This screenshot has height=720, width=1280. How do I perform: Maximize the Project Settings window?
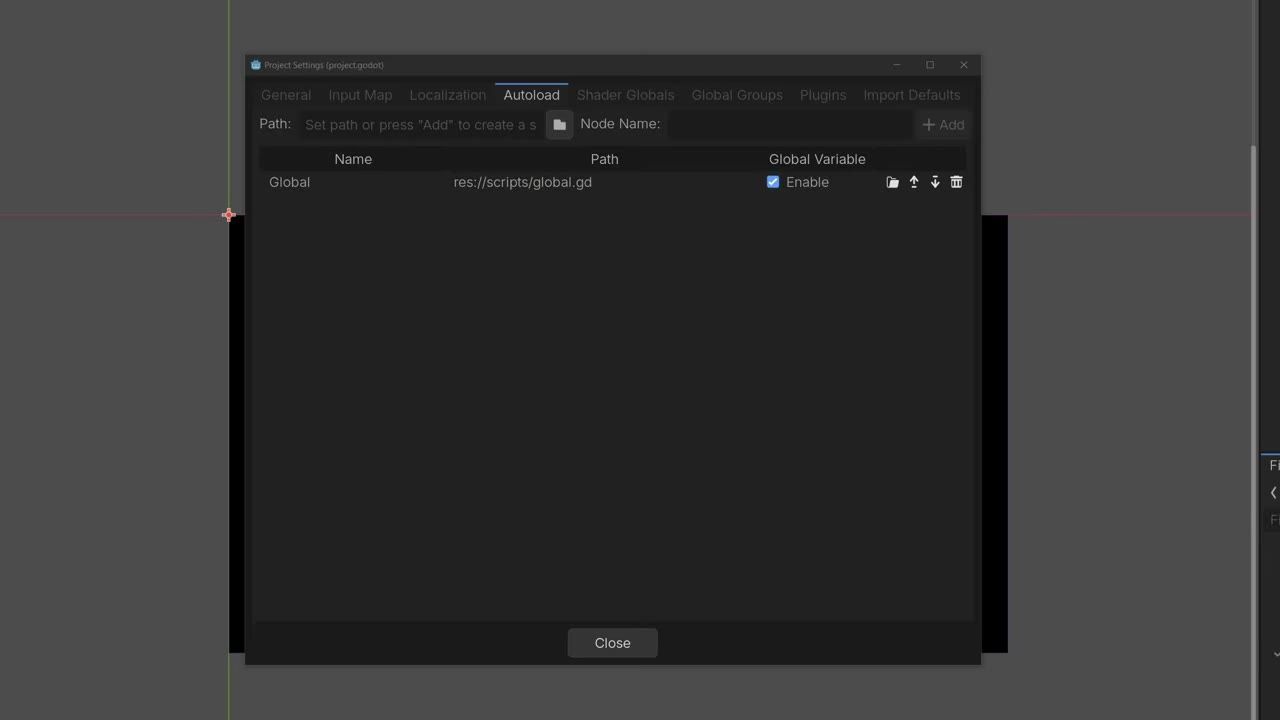point(930,65)
